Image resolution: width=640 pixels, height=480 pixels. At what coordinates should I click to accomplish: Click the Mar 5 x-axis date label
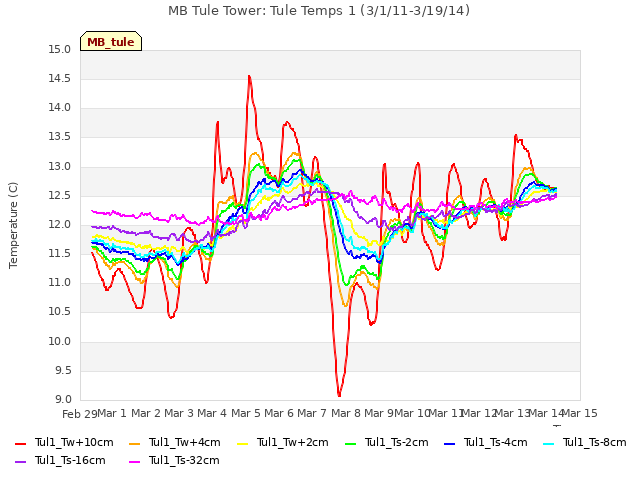(246, 413)
